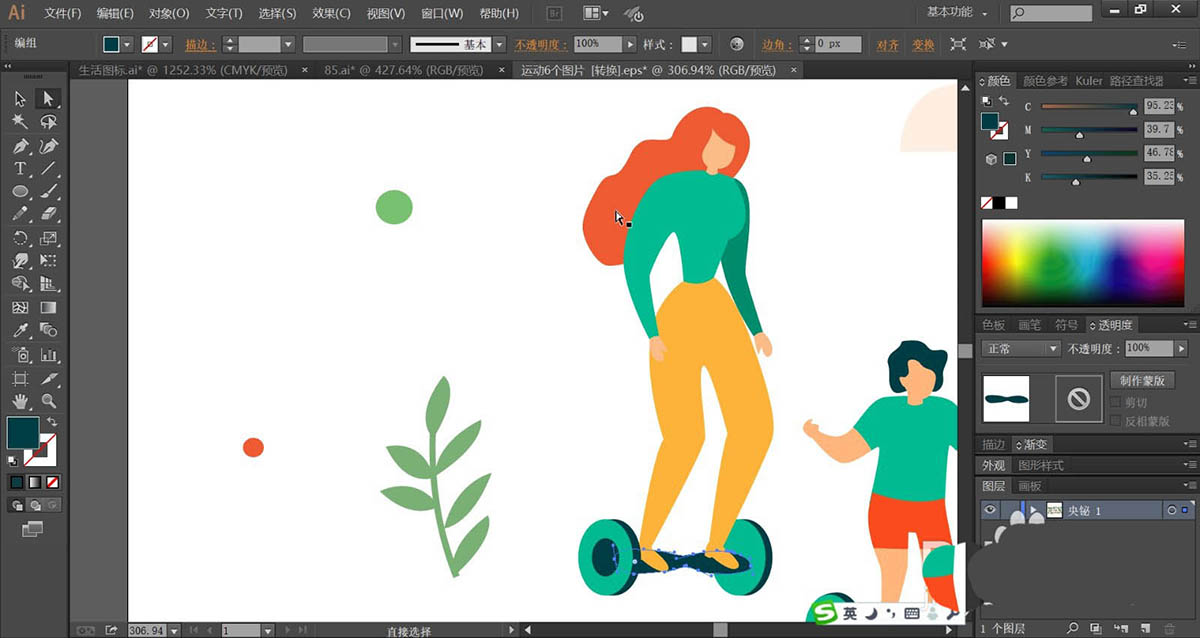Click the 对齐 align link
Viewport: 1200px width, 638px height.
887,45
